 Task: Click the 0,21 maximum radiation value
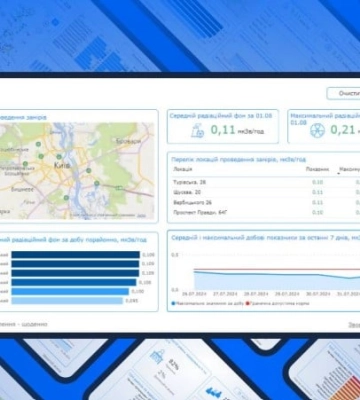[x=343, y=130]
